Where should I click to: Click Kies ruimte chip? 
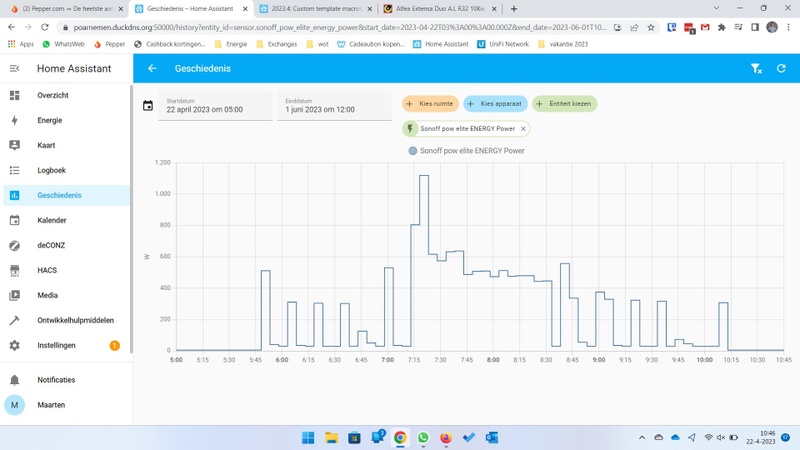(430, 104)
